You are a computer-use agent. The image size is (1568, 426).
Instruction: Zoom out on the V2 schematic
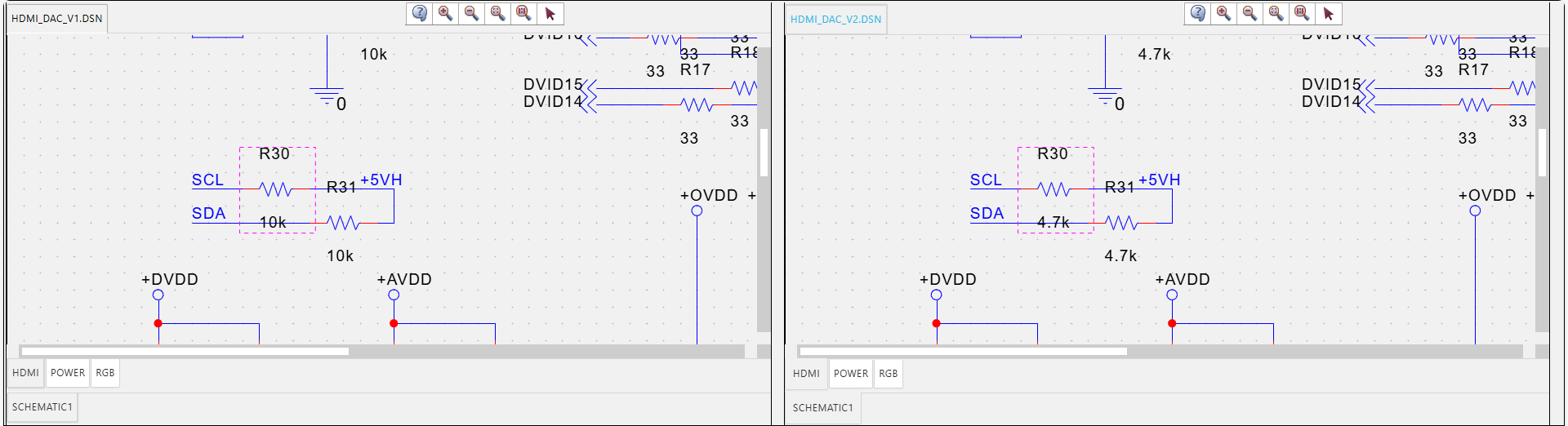click(1249, 13)
